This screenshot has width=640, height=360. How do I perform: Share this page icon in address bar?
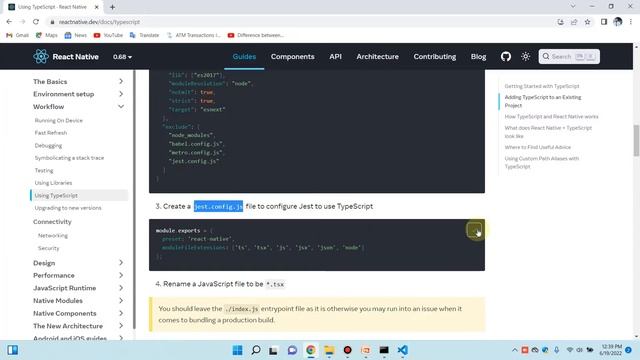point(574,22)
